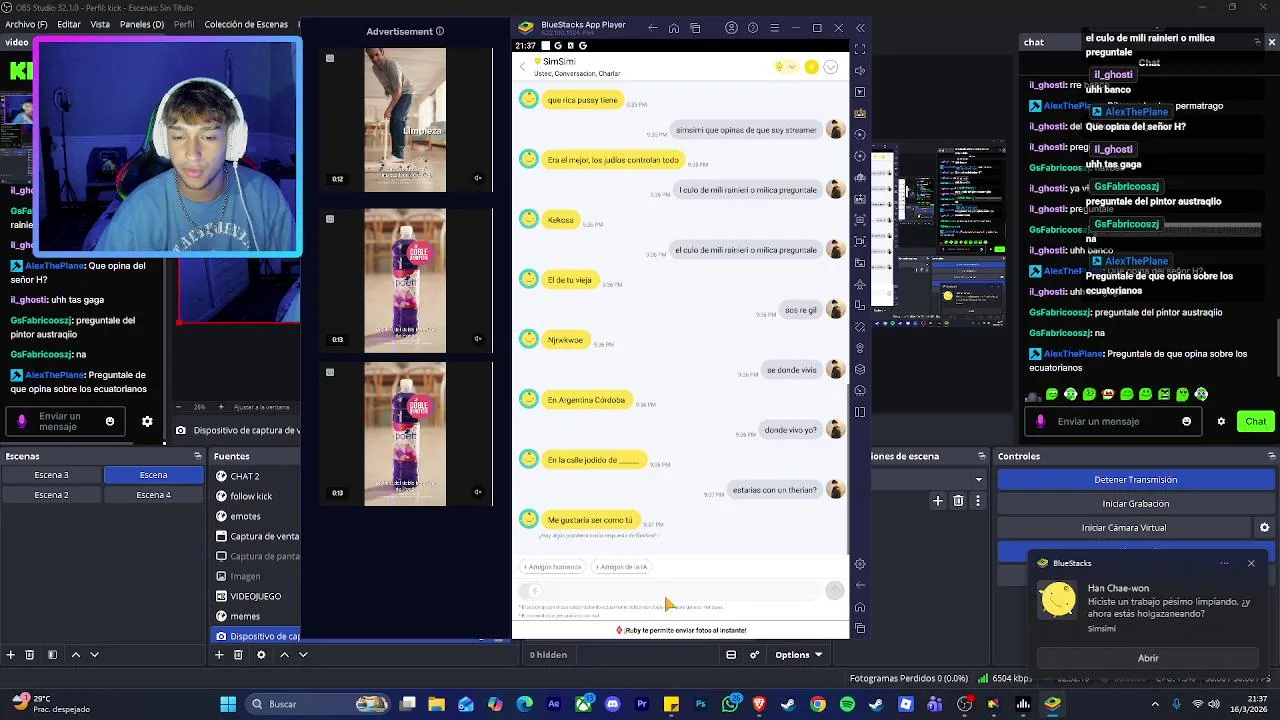Open OBS Editar menu
The height and width of the screenshot is (720, 1280).
coord(68,24)
